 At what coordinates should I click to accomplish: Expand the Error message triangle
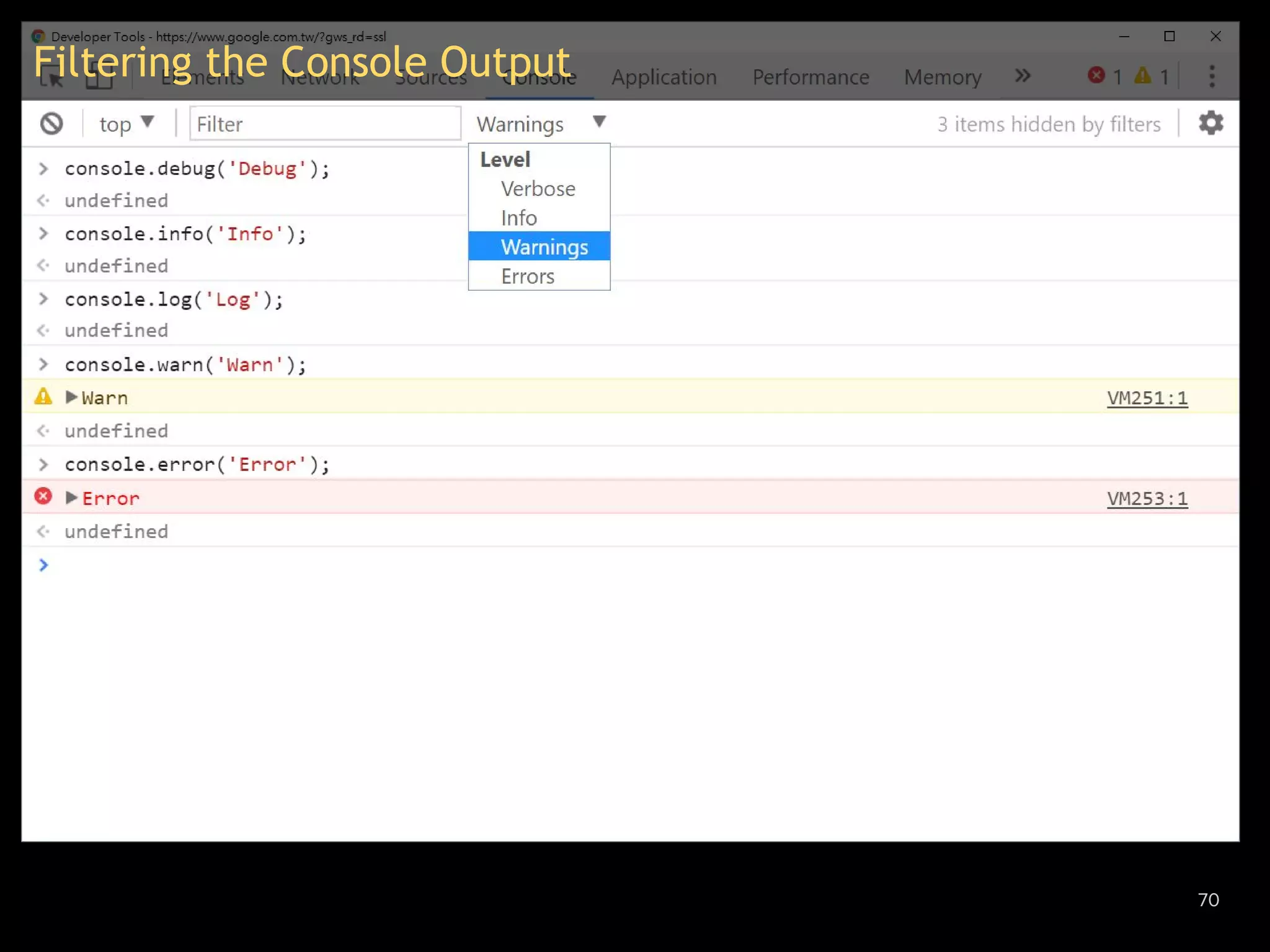tap(71, 498)
